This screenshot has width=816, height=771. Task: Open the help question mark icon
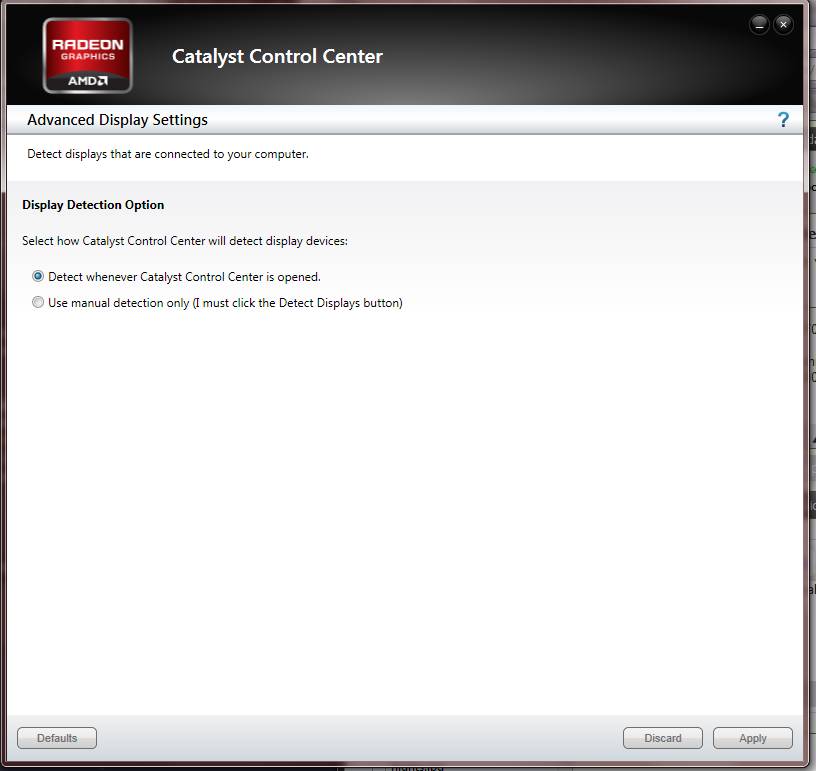click(783, 120)
